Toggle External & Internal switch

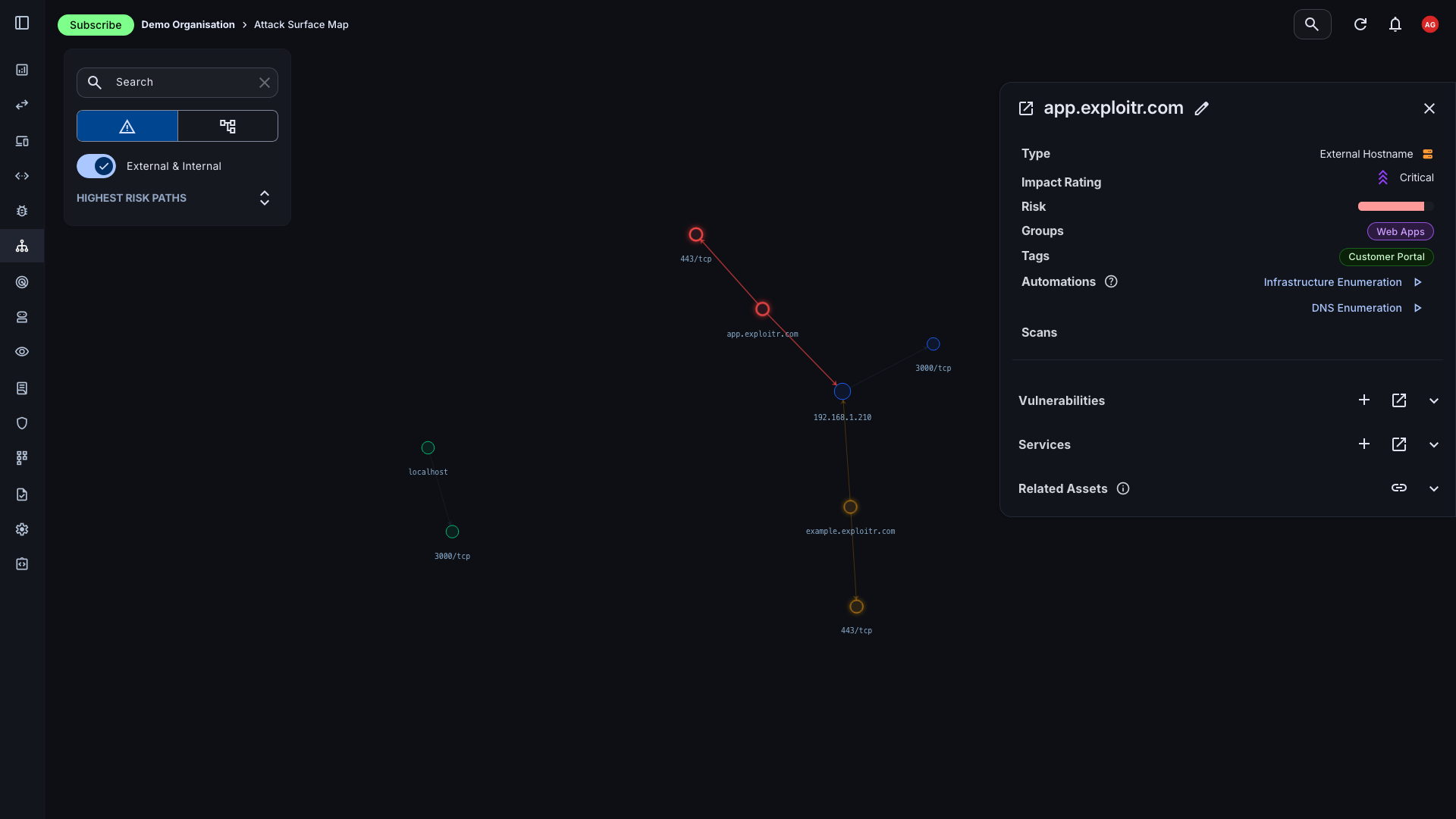point(96,166)
